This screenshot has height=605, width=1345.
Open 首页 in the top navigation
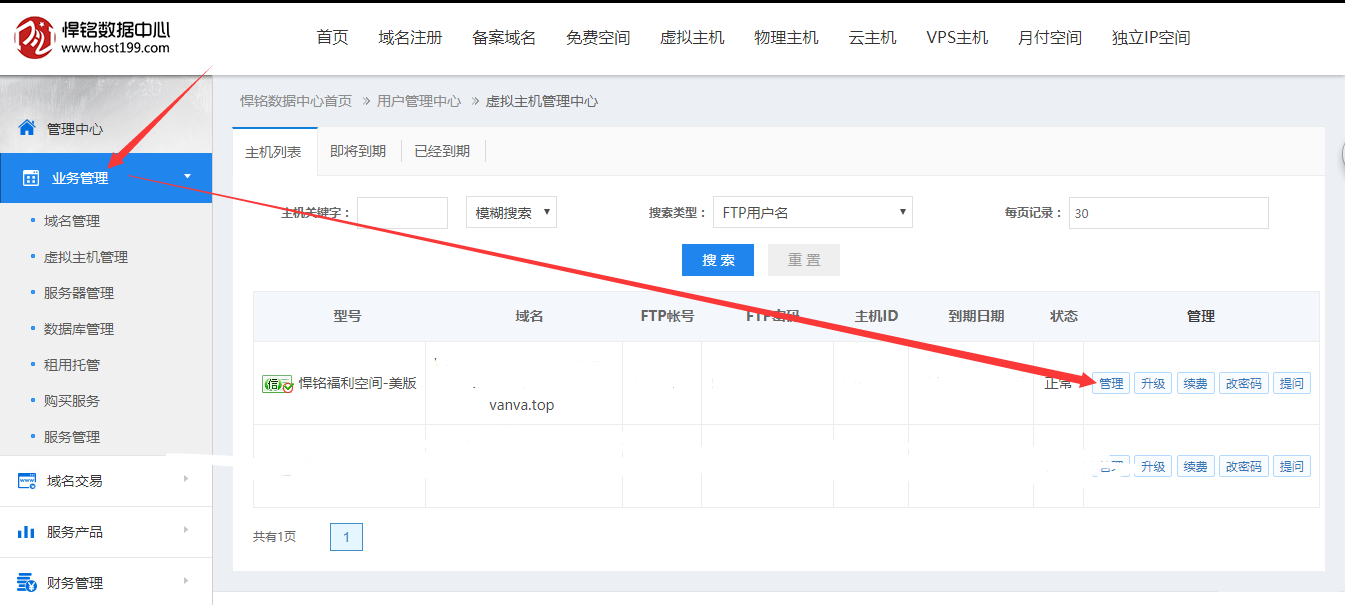(x=332, y=37)
